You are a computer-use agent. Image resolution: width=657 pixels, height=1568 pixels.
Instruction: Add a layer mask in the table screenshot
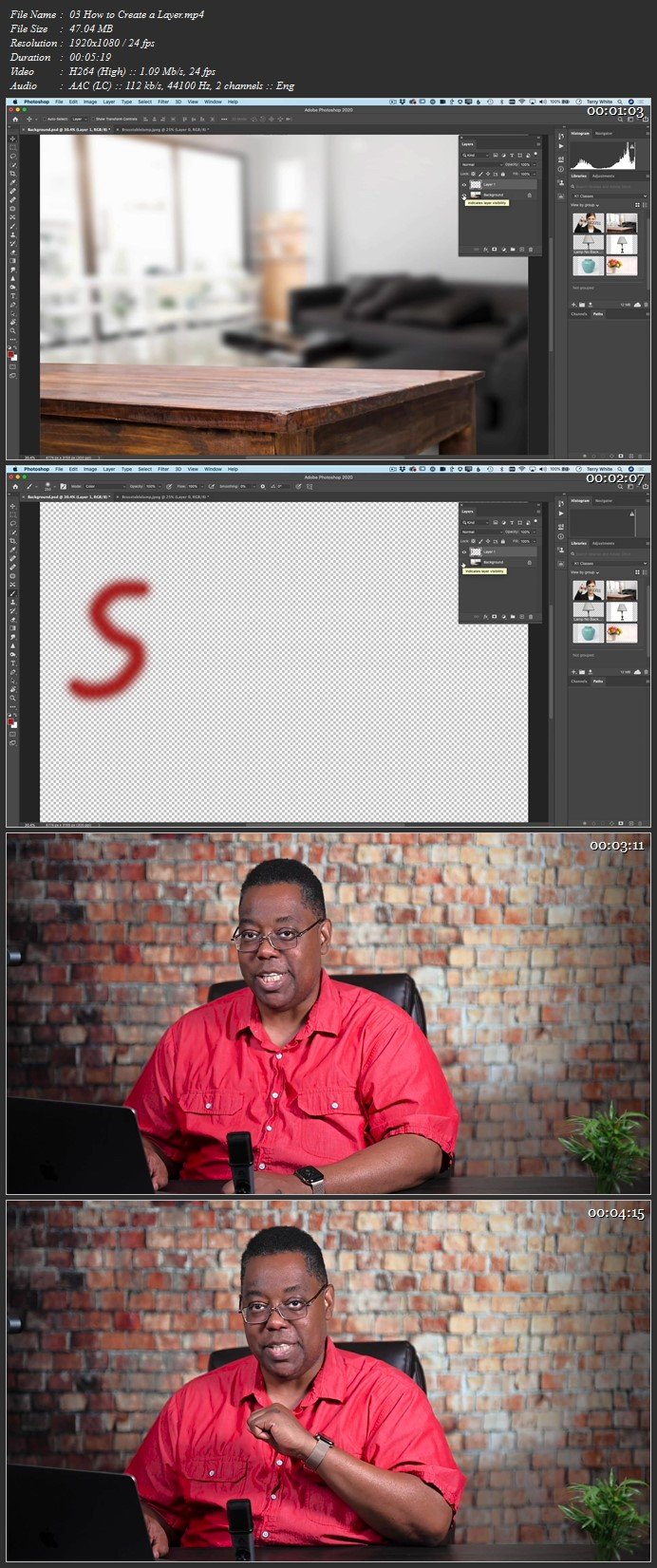point(494,250)
